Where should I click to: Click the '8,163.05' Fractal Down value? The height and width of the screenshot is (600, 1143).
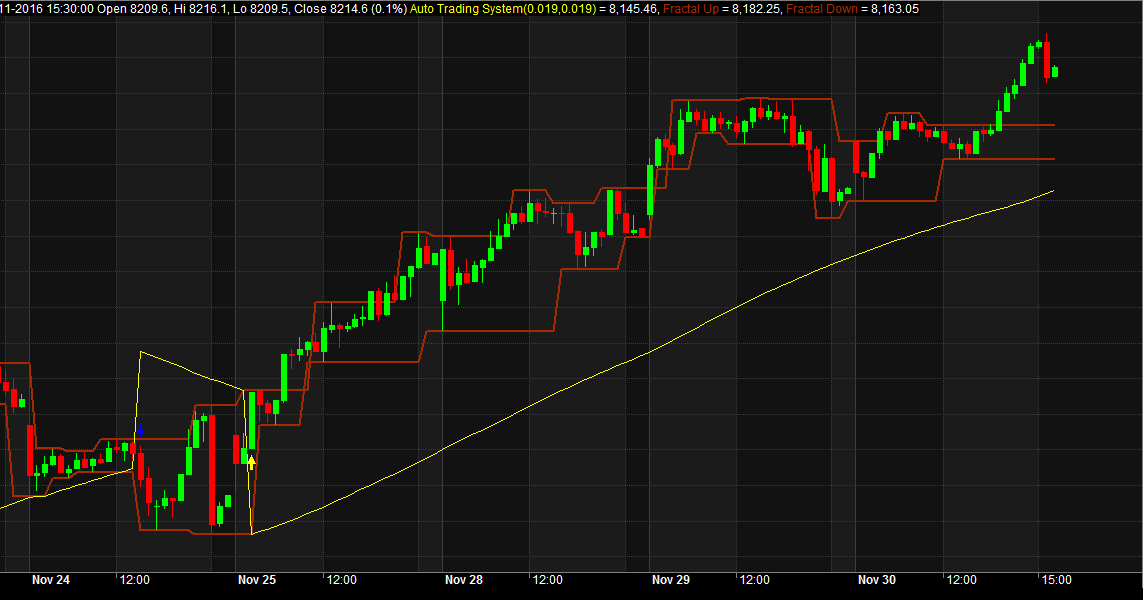pos(895,9)
